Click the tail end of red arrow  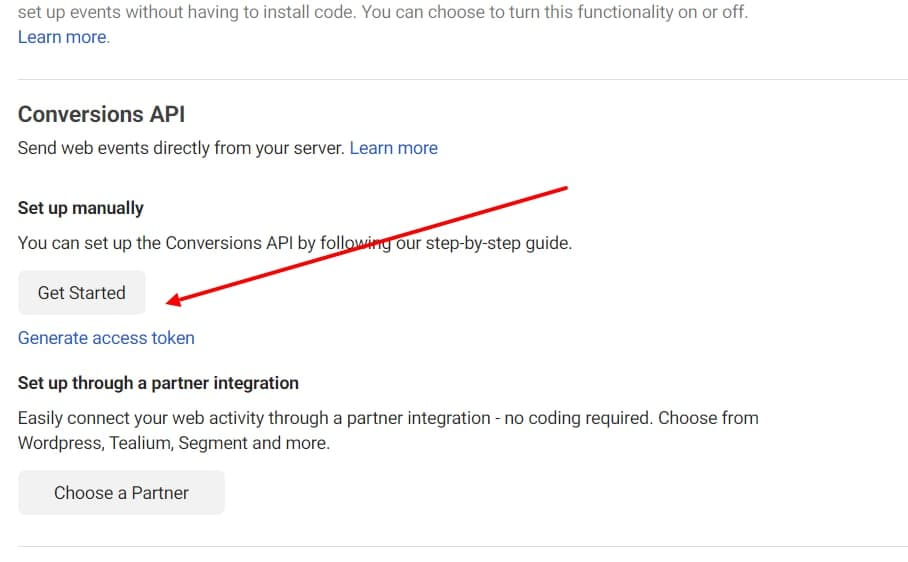coord(564,187)
